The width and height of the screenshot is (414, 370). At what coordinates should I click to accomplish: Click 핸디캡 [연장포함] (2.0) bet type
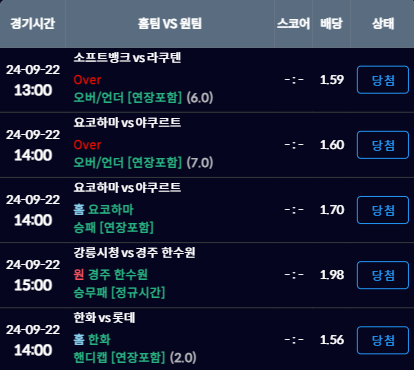(x=135, y=358)
